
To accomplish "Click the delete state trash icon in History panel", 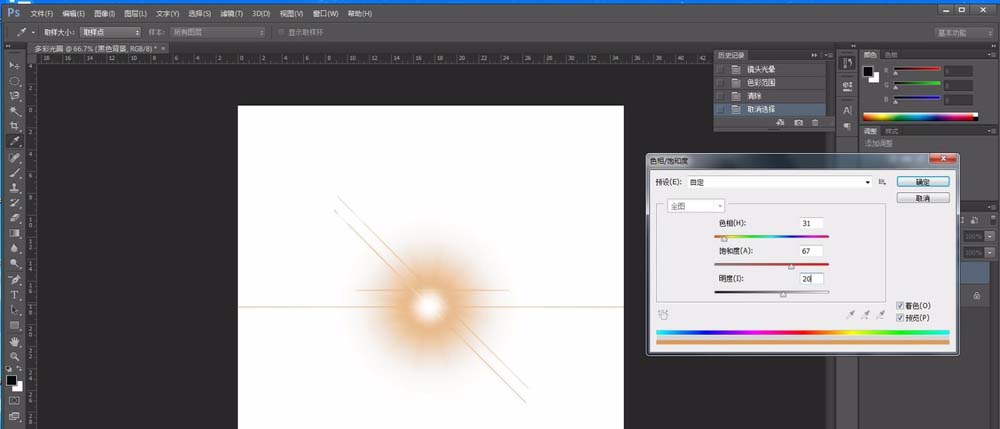I will click(x=815, y=122).
